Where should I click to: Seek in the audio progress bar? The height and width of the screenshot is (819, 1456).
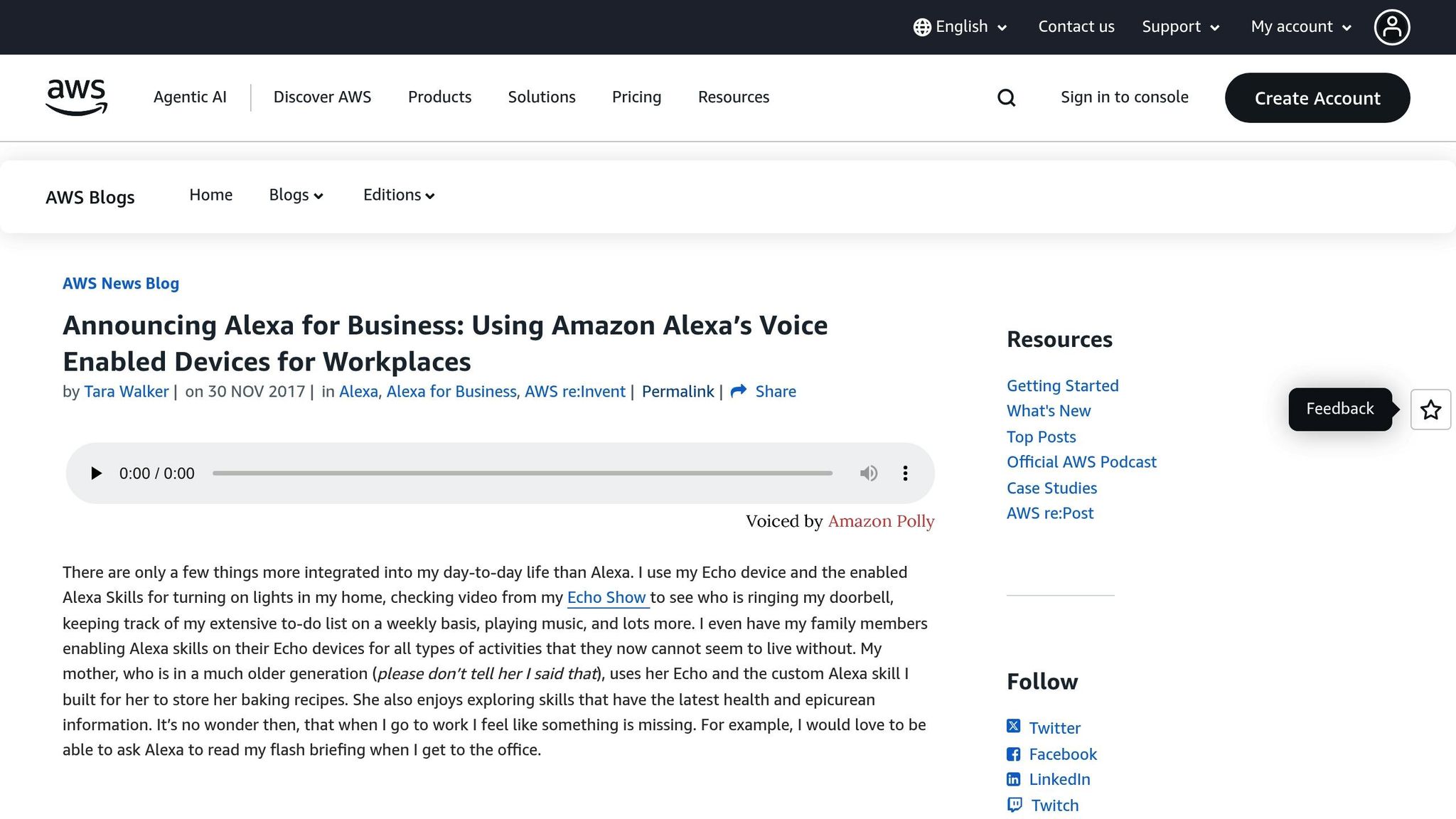point(522,473)
